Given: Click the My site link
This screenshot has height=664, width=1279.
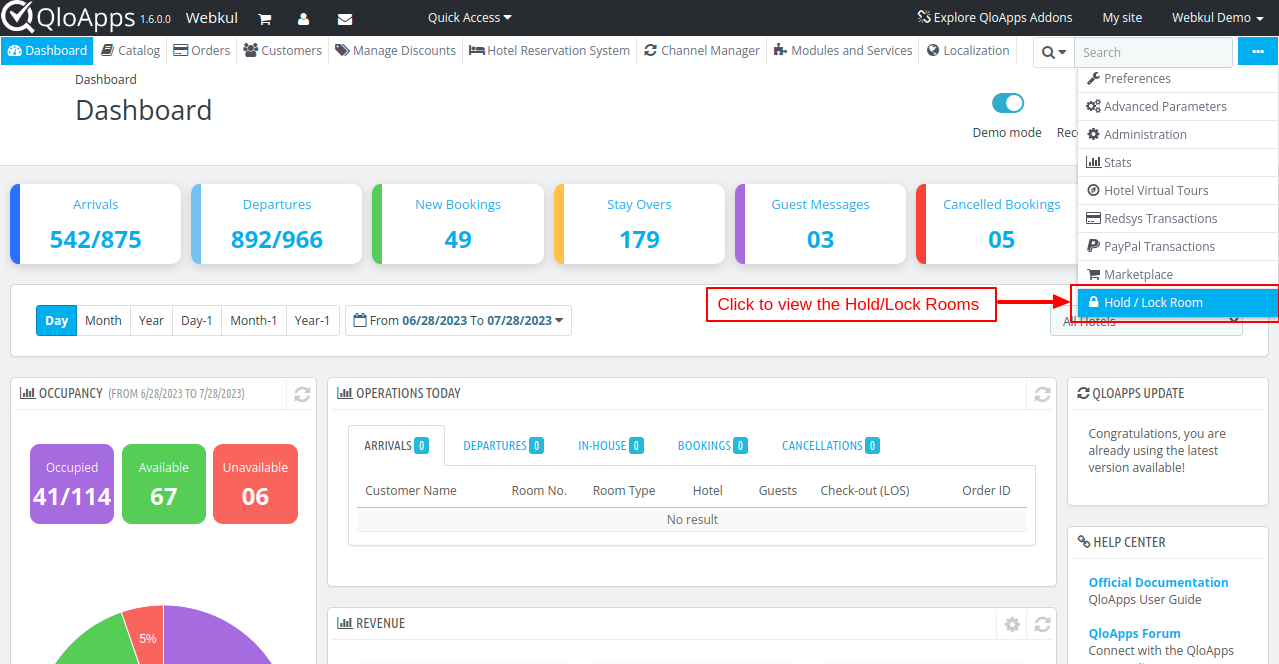Looking at the screenshot, I should (1122, 18).
